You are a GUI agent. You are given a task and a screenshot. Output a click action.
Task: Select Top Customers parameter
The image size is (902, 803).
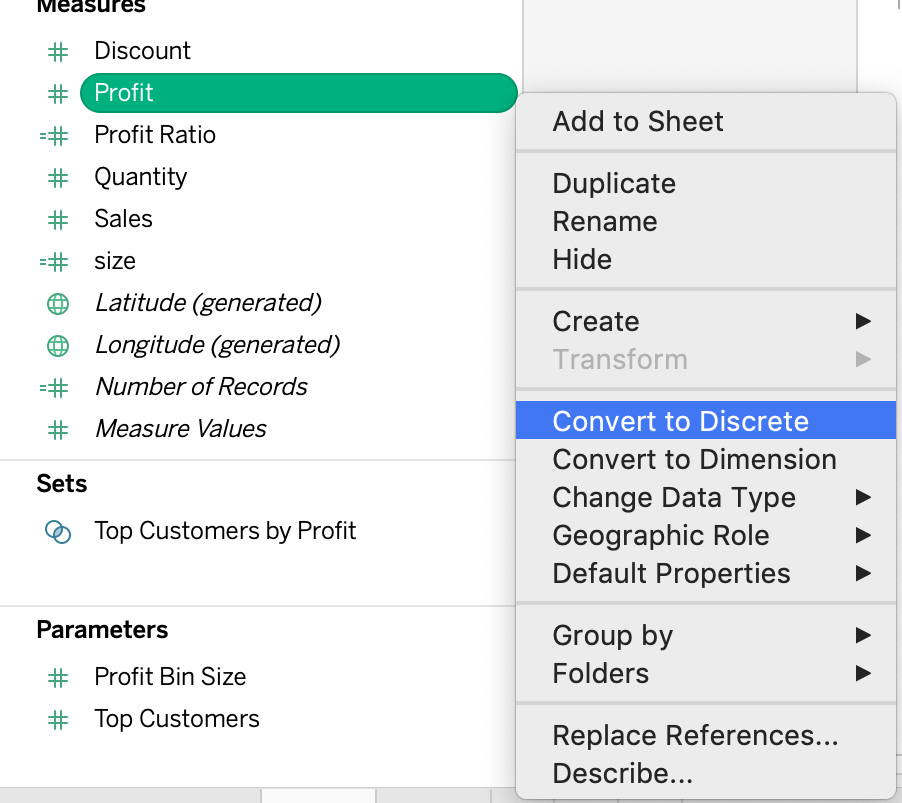177,719
